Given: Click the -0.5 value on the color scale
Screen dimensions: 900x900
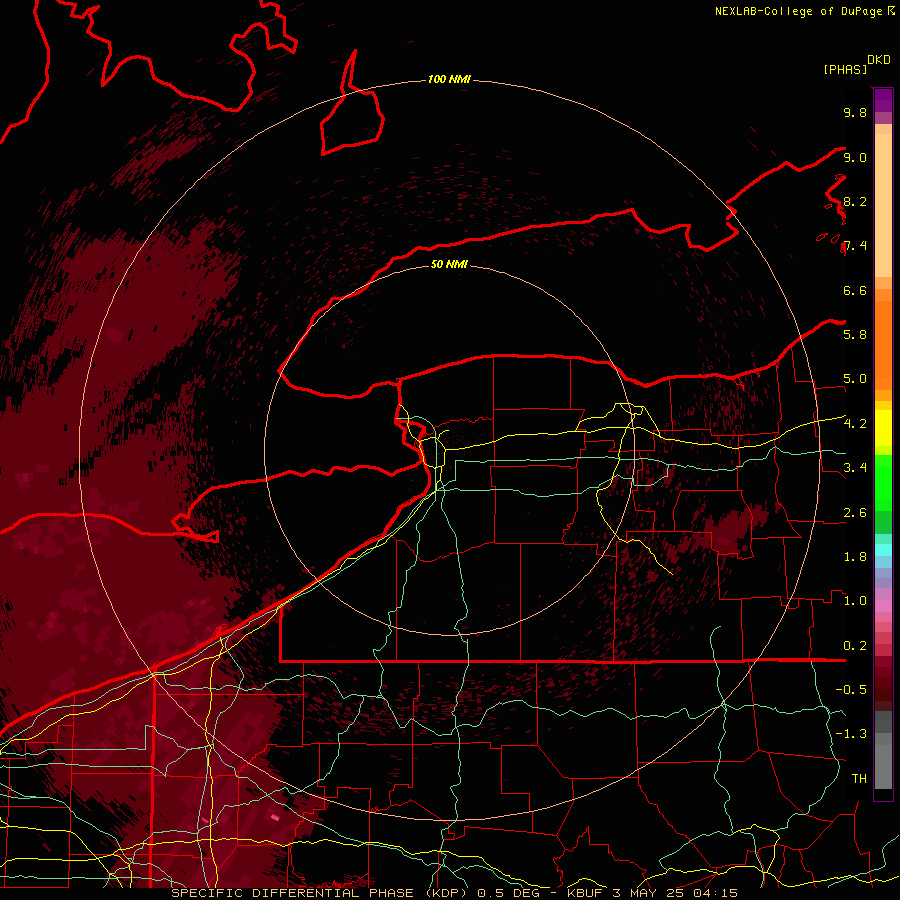Looking at the screenshot, I should (x=851, y=689).
